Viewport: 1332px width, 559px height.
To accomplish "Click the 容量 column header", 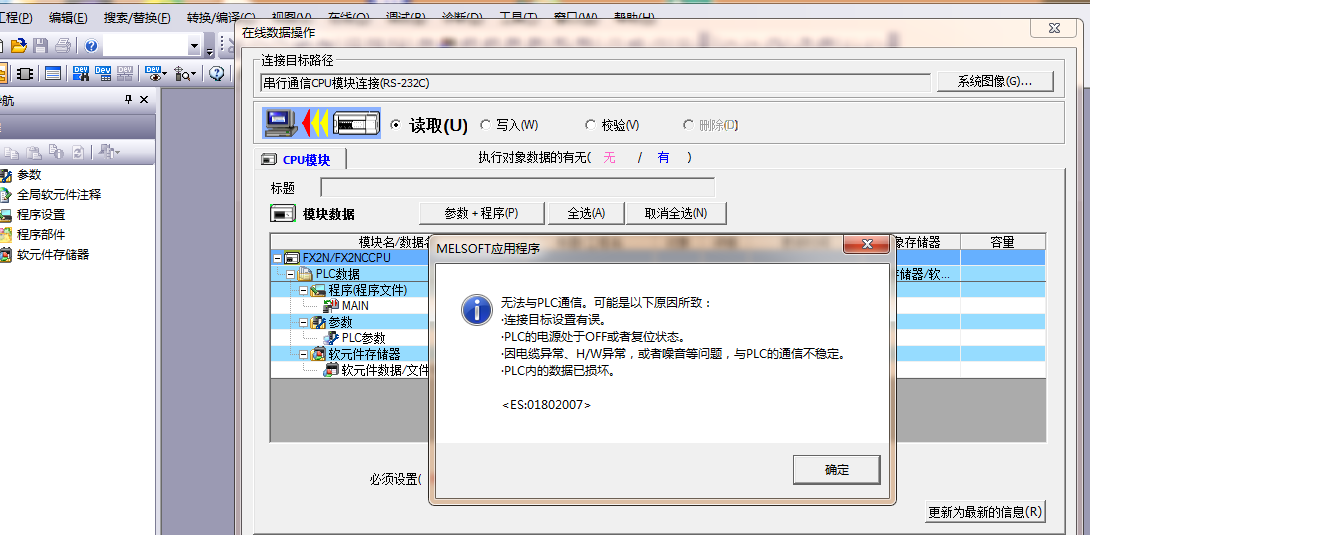I will click(x=1002, y=242).
